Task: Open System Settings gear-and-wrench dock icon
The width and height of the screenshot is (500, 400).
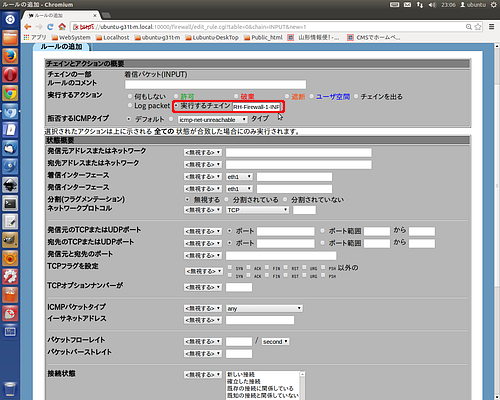Action: 10,276
